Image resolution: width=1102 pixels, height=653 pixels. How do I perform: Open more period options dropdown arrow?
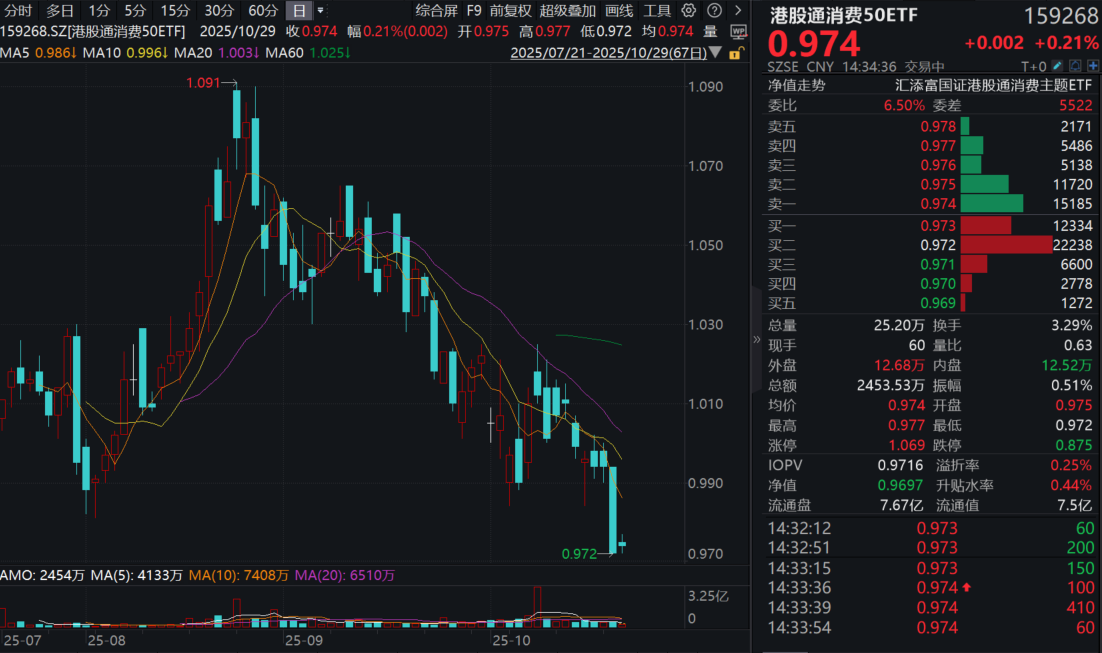tap(320, 11)
